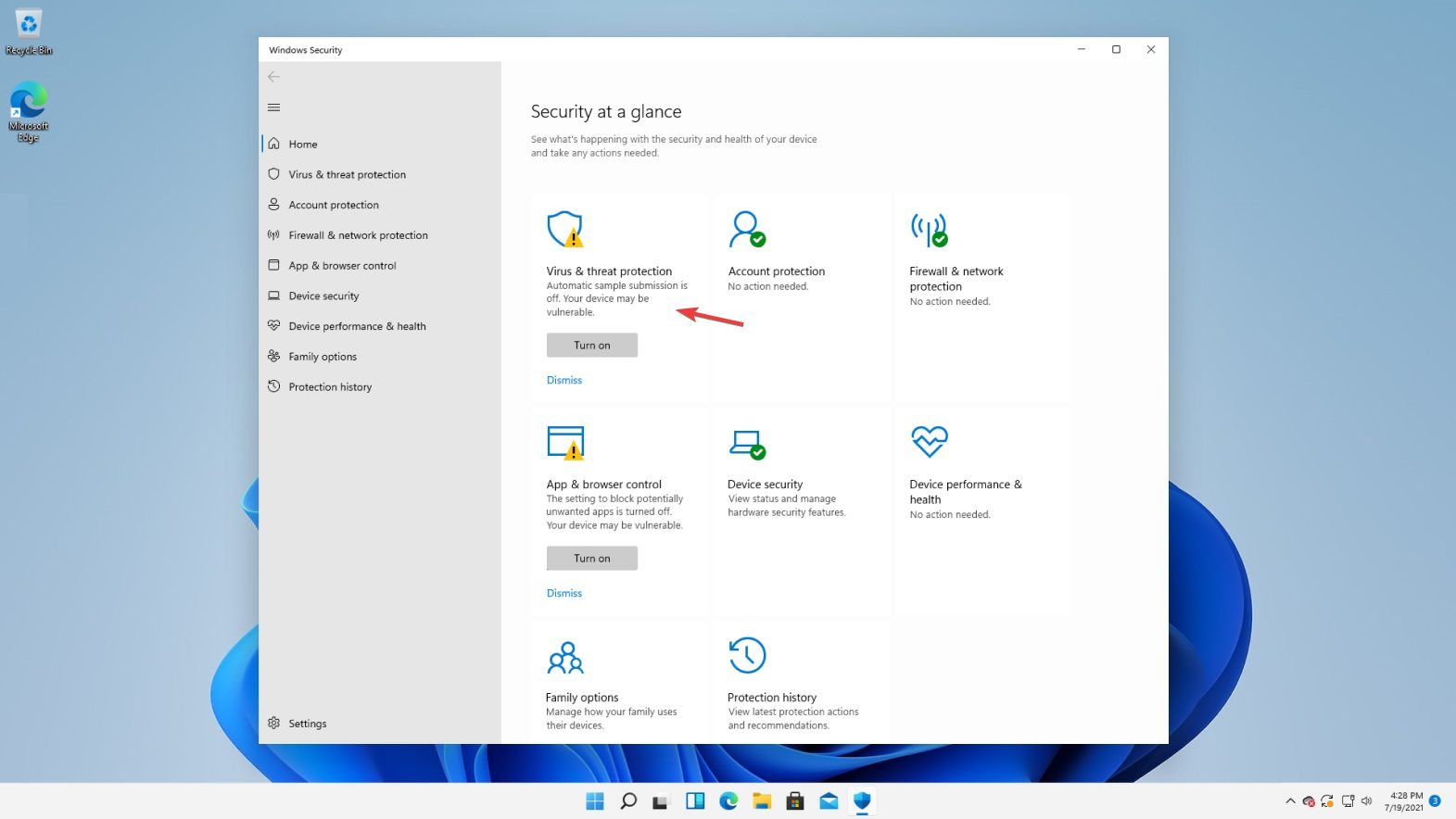Minimize the Windows Security window
The image size is (1456, 819).
[1081, 49]
